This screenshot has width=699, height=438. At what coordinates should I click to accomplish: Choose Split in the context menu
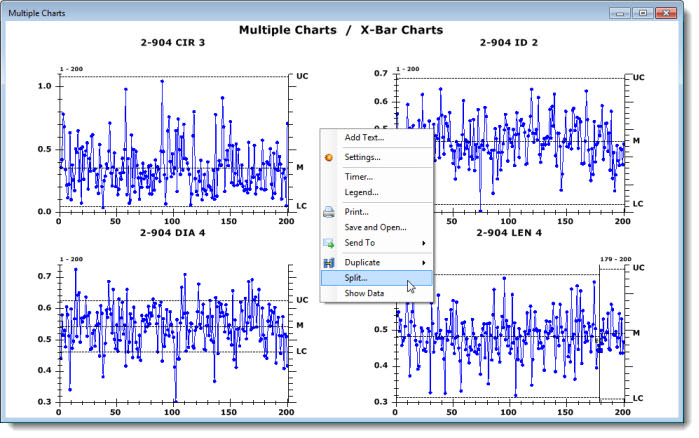pyautogui.click(x=357, y=278)
